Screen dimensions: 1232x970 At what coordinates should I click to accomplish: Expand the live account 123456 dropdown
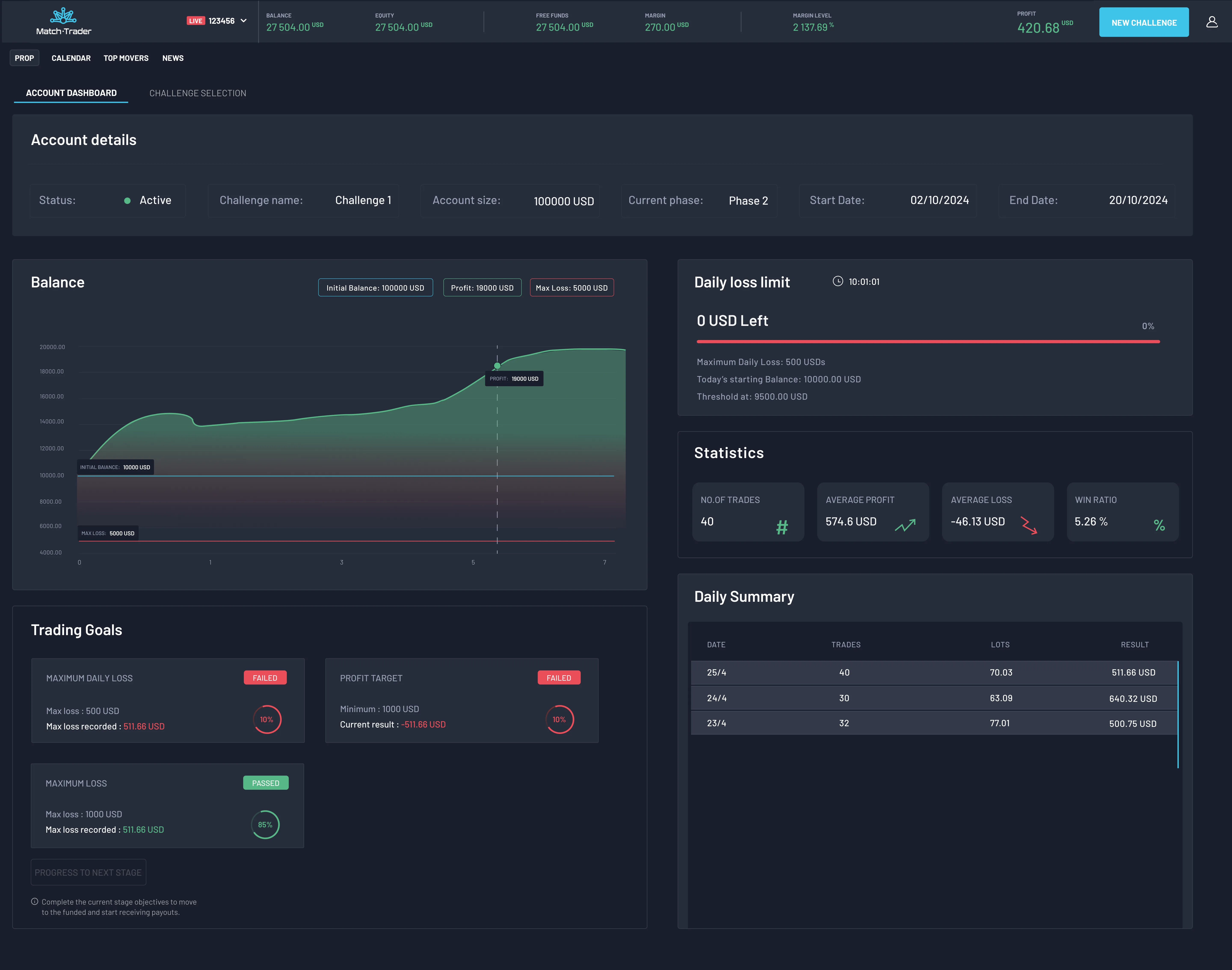pyautogui.click(x=243, y=21)
